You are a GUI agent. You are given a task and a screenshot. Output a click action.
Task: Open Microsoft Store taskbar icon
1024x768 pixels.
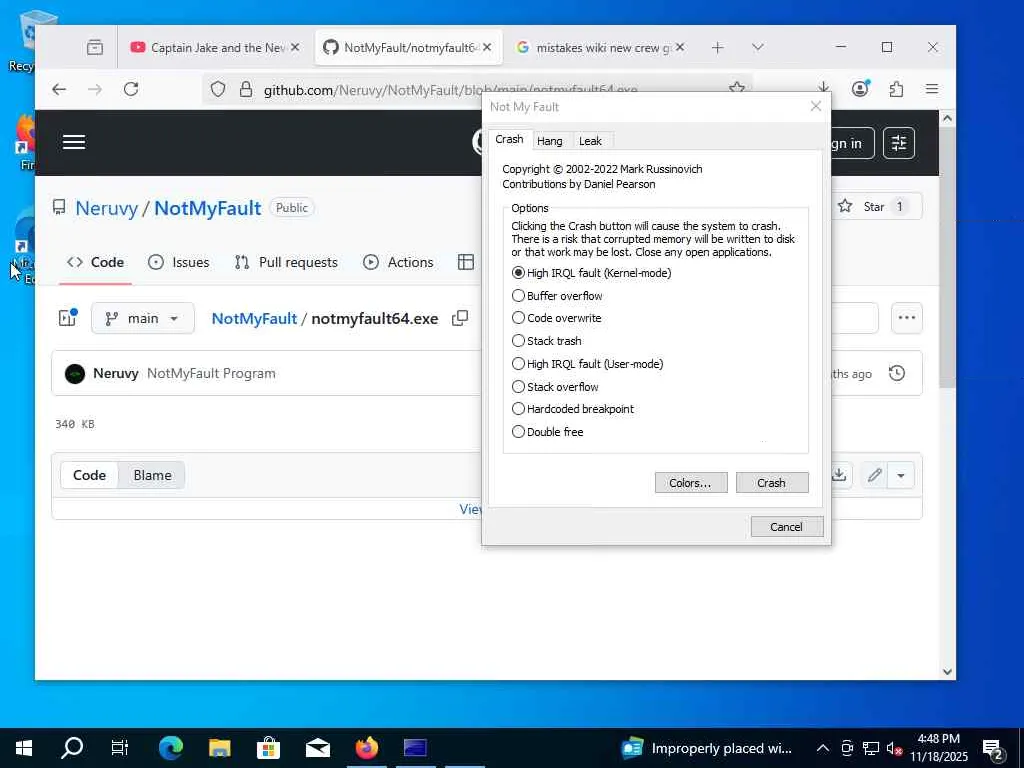268,748
